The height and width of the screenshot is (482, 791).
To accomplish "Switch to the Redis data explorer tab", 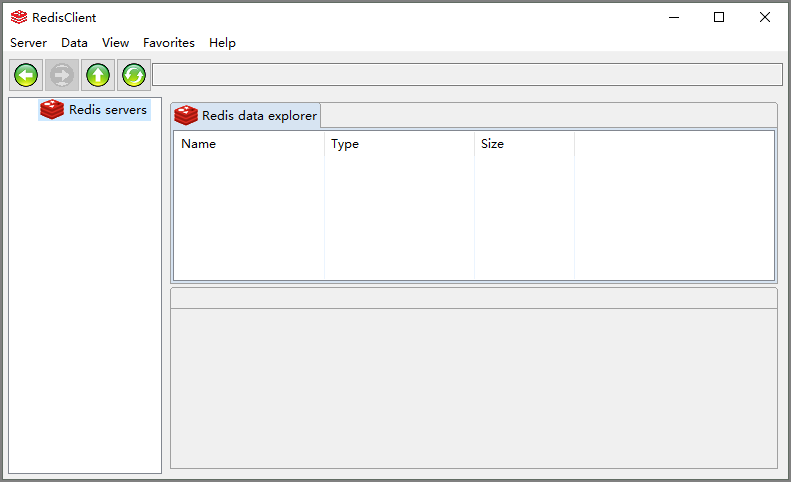I will (246, 115).
